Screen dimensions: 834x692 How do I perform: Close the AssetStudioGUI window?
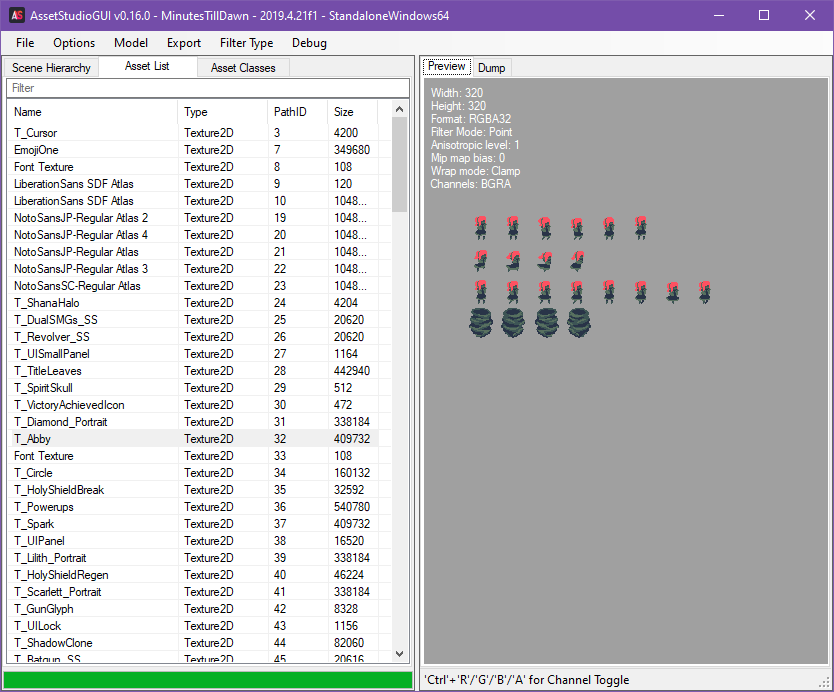click(810, 15)
